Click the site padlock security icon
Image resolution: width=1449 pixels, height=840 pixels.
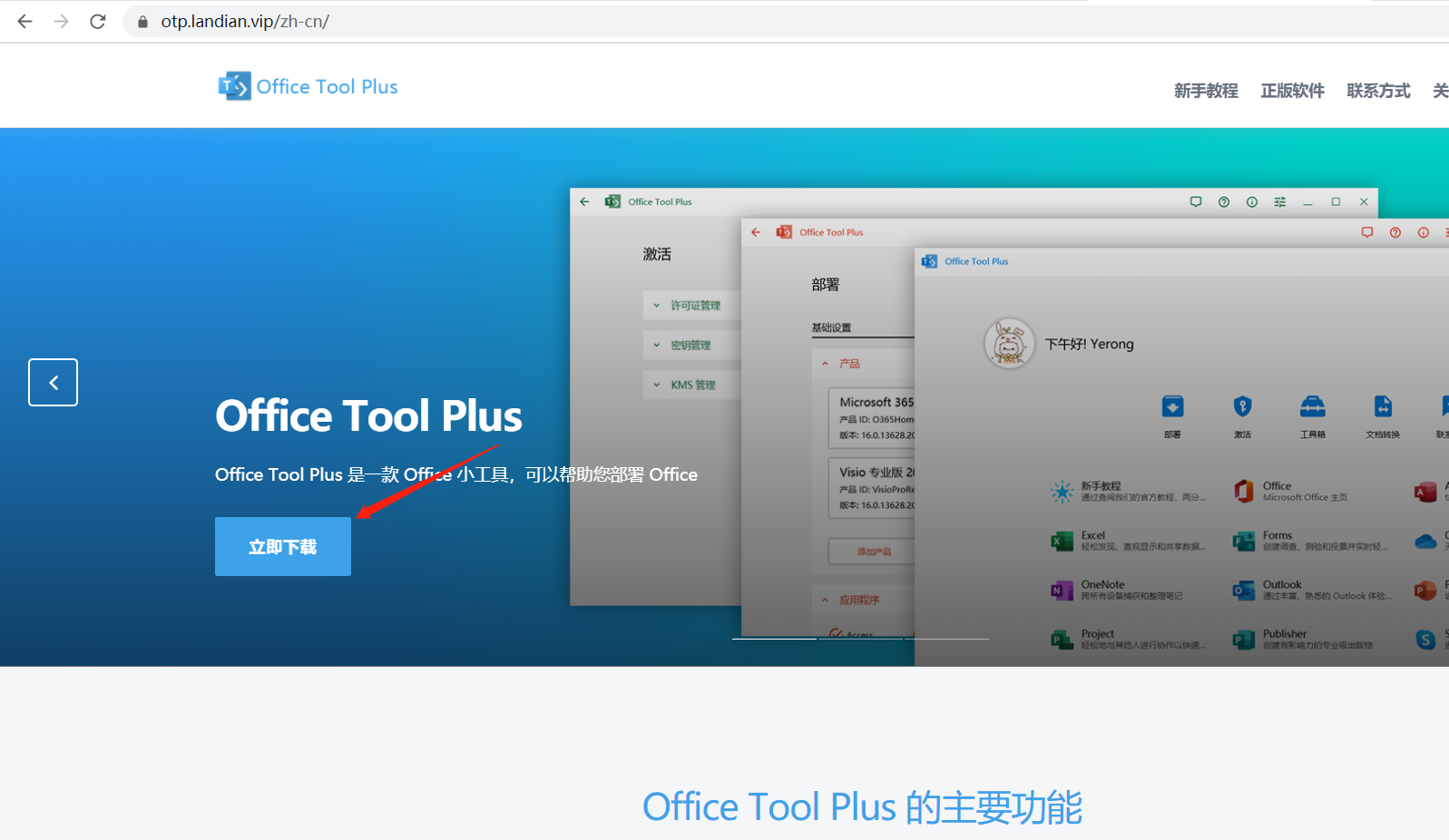[x=142, y=22]
